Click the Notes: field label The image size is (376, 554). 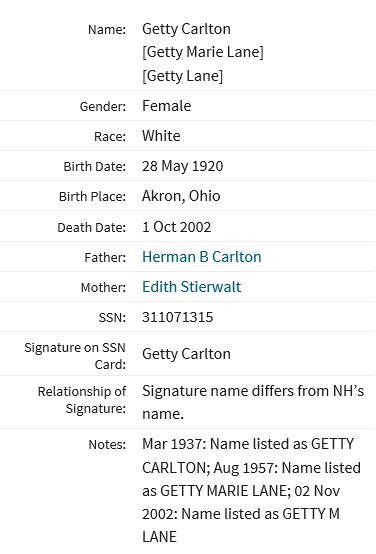pyautogui.click(x=107, y=444)
